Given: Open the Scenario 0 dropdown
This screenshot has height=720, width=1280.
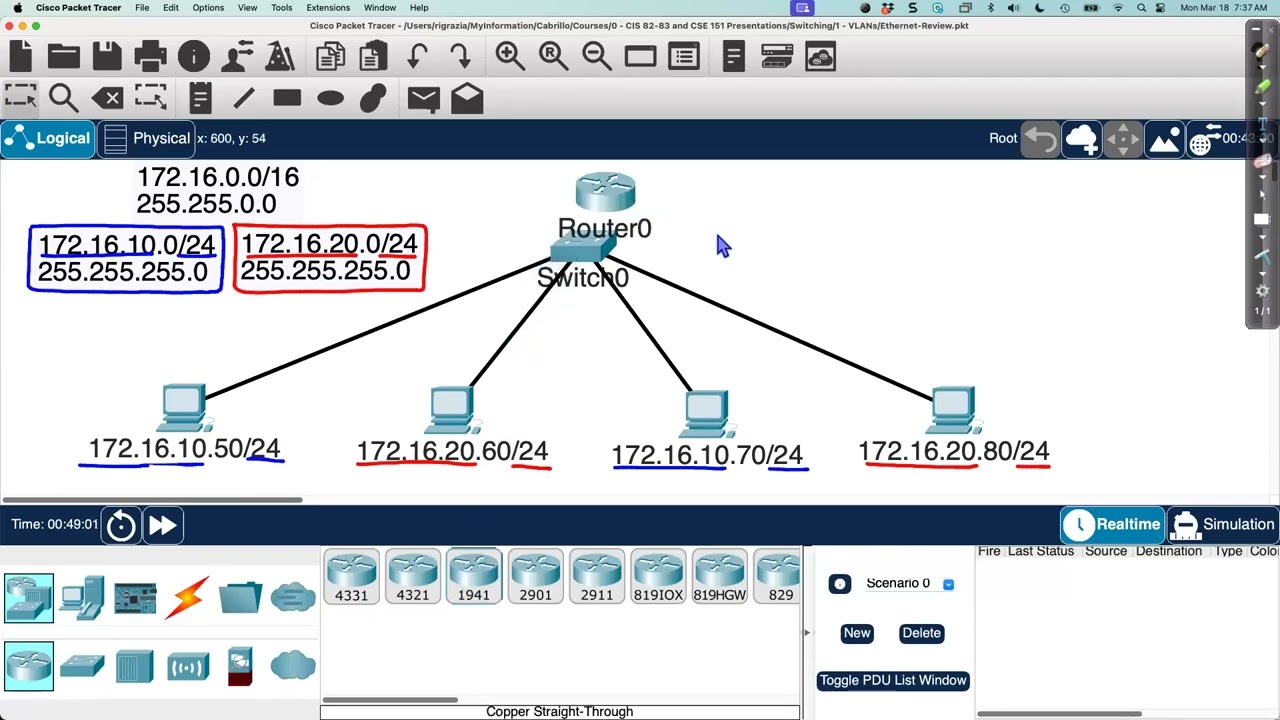Looking at the screenshot, I should click(x=948, y=584).
